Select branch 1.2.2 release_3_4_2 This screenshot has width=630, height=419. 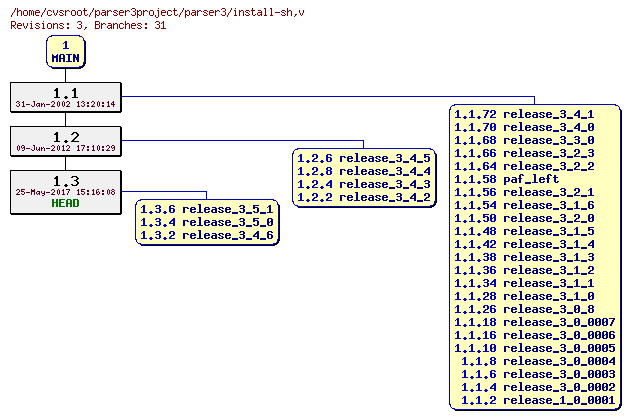364,197
